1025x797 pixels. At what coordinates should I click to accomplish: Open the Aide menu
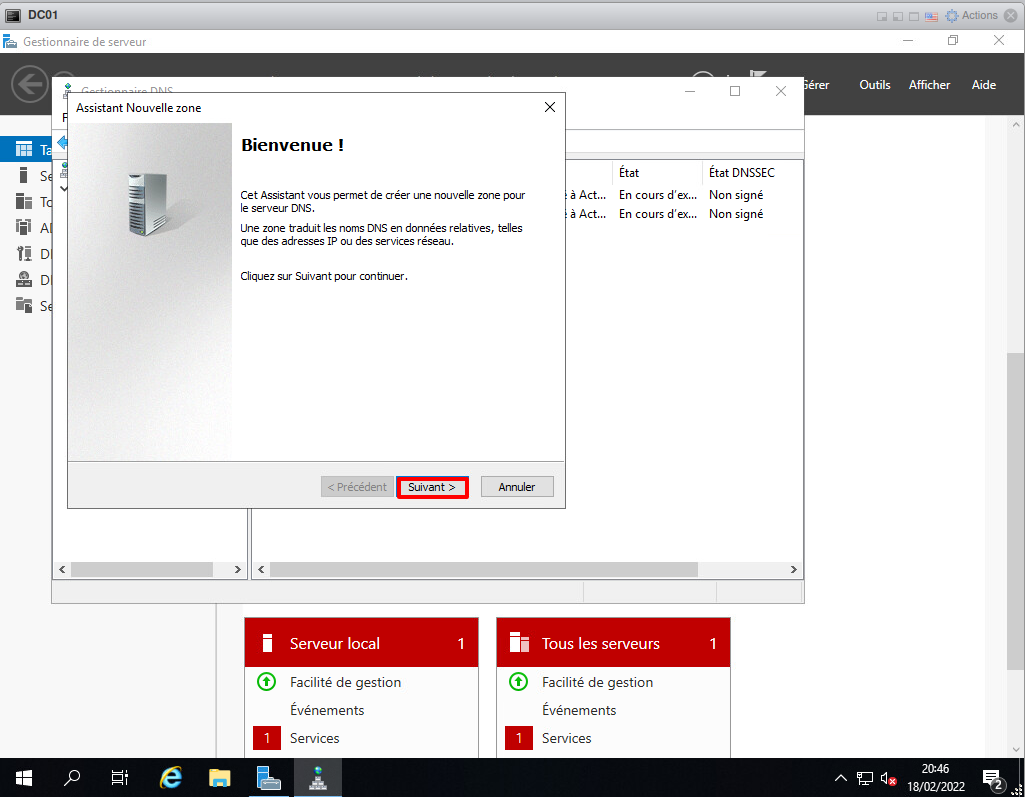coord(983,85)
